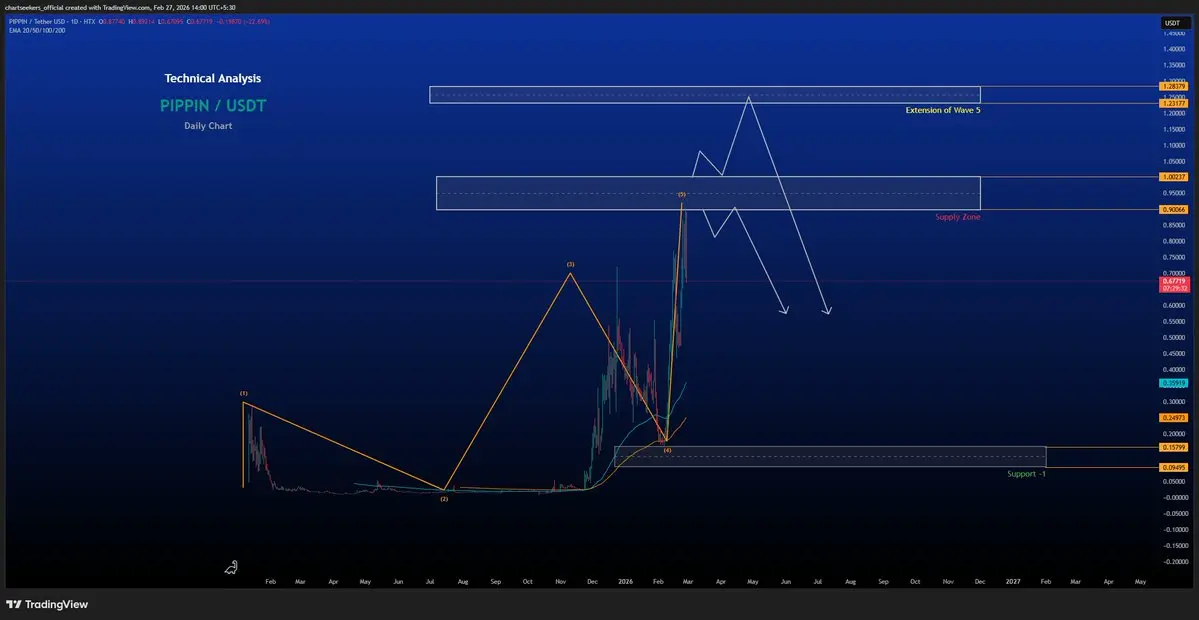Click the current price label 0.67719
Screen dimensions: 1199x620
pyautogui.click(x=1174, y=281)
